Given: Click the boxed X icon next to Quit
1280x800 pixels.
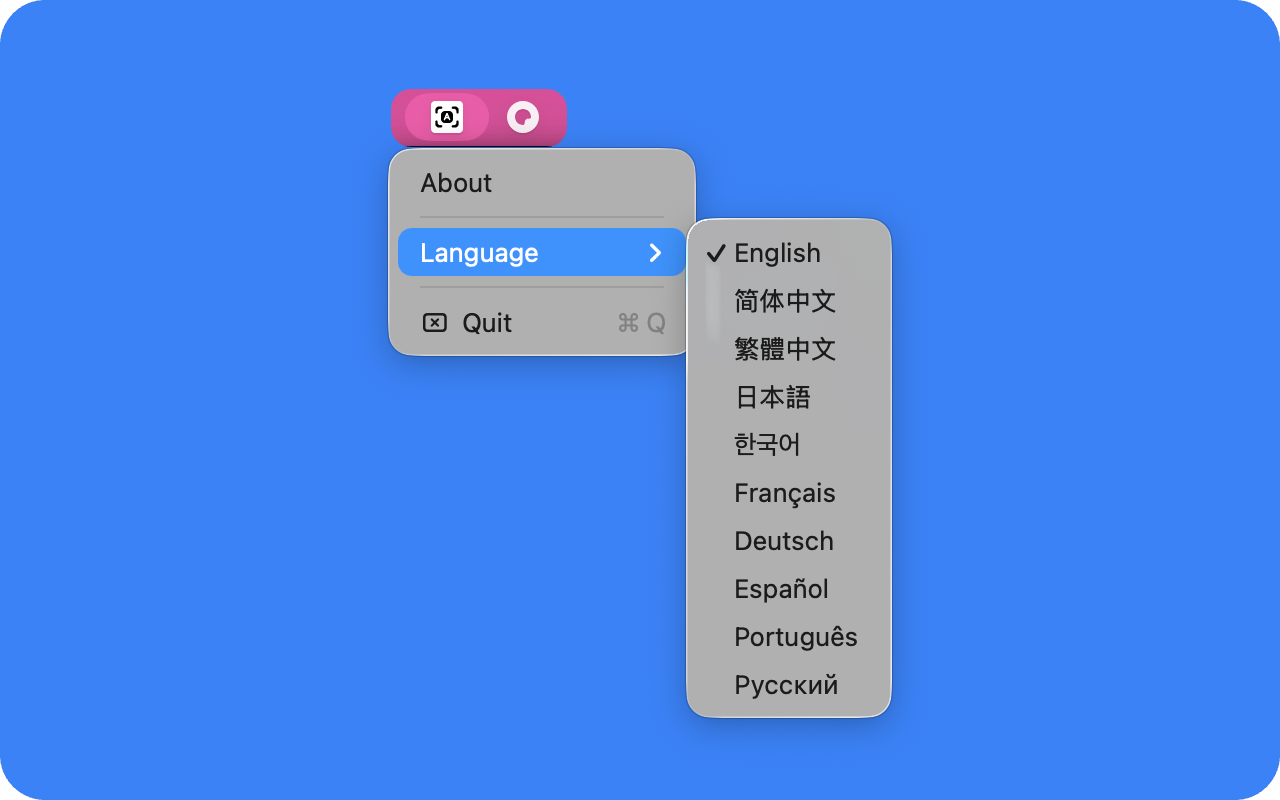Looking at the screenshot, I should (x=434, y=322).
